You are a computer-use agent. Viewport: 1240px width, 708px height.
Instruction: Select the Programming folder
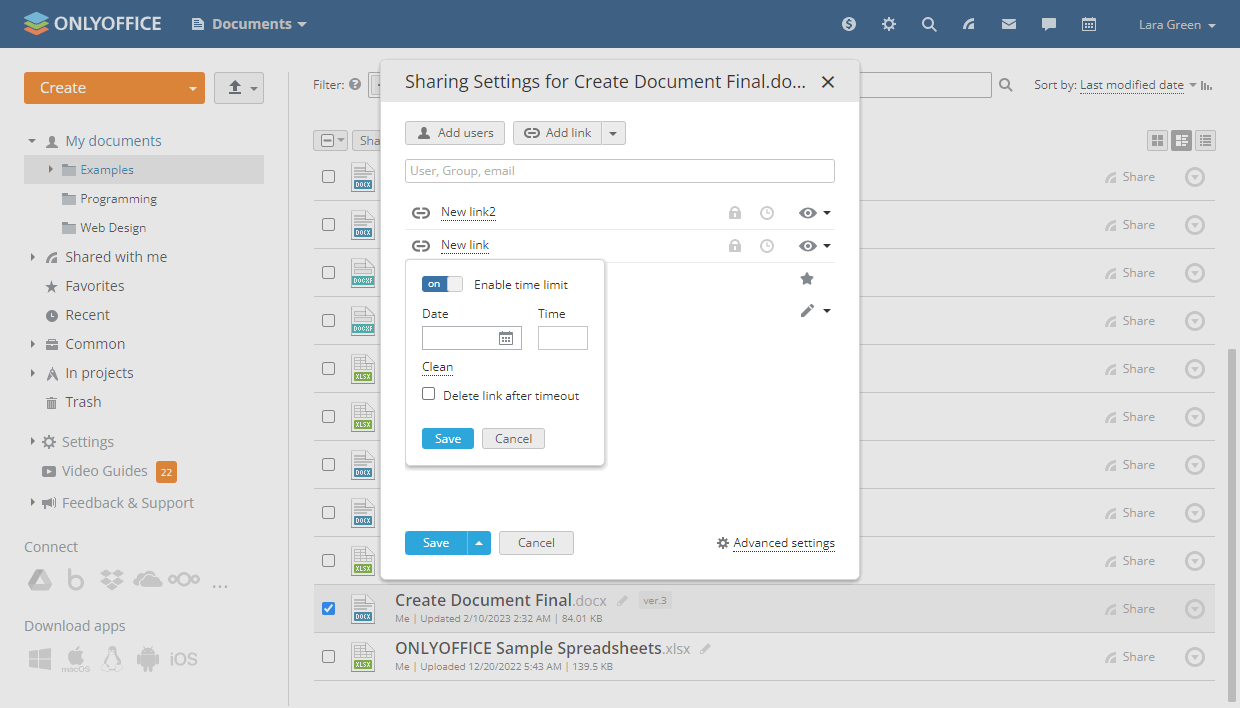(x=118, y=199)
